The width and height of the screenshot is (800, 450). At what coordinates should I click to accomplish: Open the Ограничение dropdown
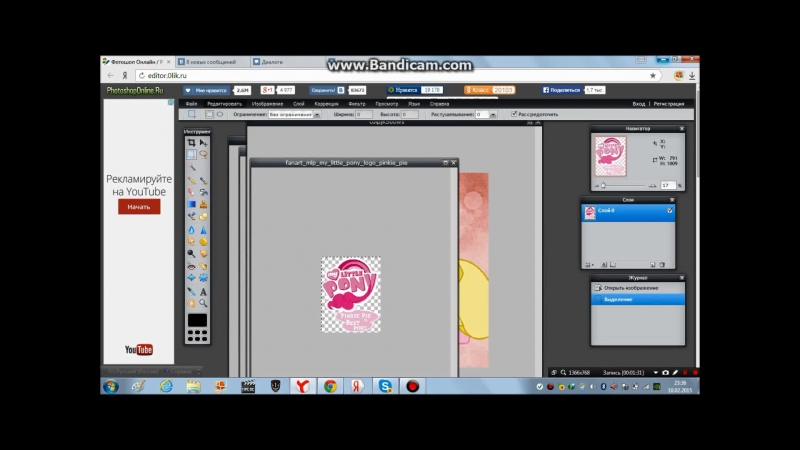click(x=294, y=114)
